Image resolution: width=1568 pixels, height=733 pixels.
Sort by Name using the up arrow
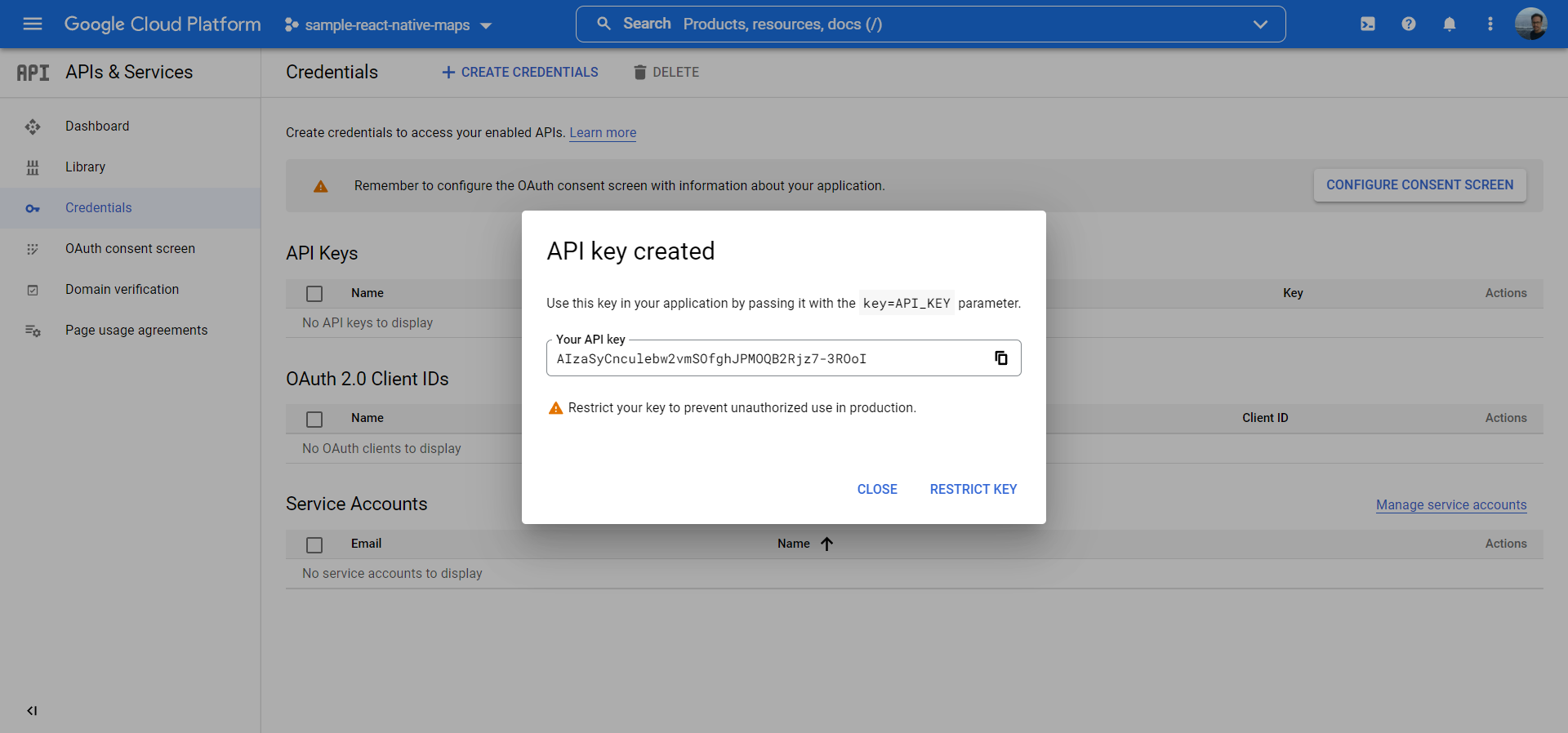(826, 544)
